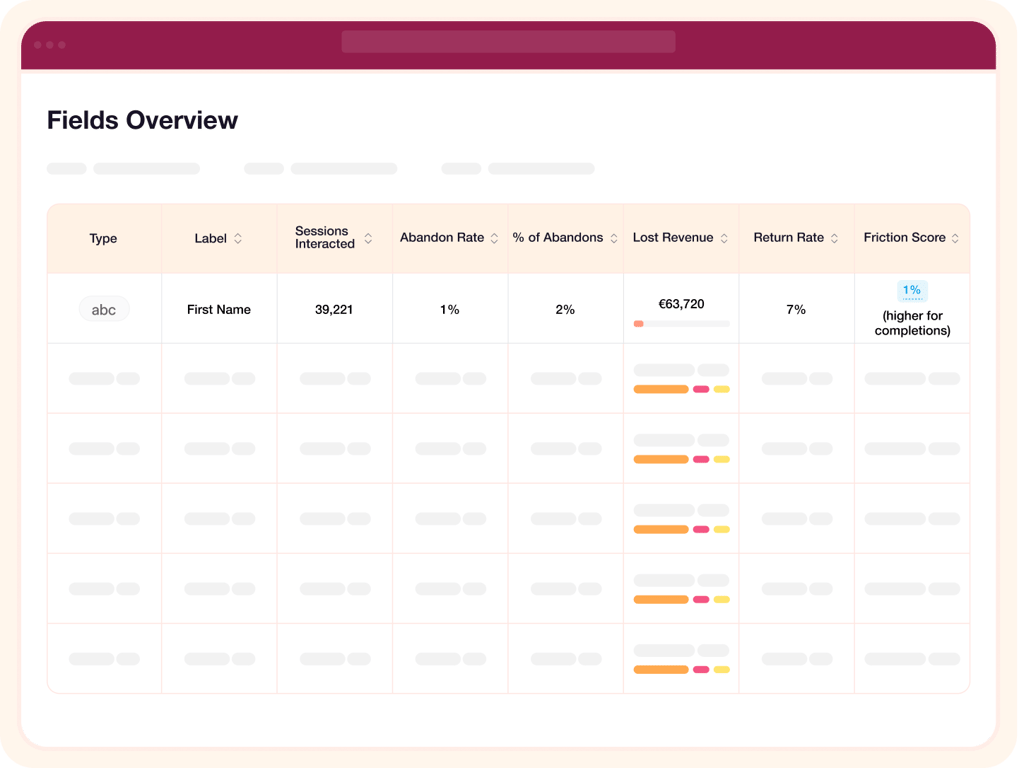The width and height of the screenshot is (1036, 768).
Task: Sort by Lost Revenue using its arrows
Action: click(724, 239)
